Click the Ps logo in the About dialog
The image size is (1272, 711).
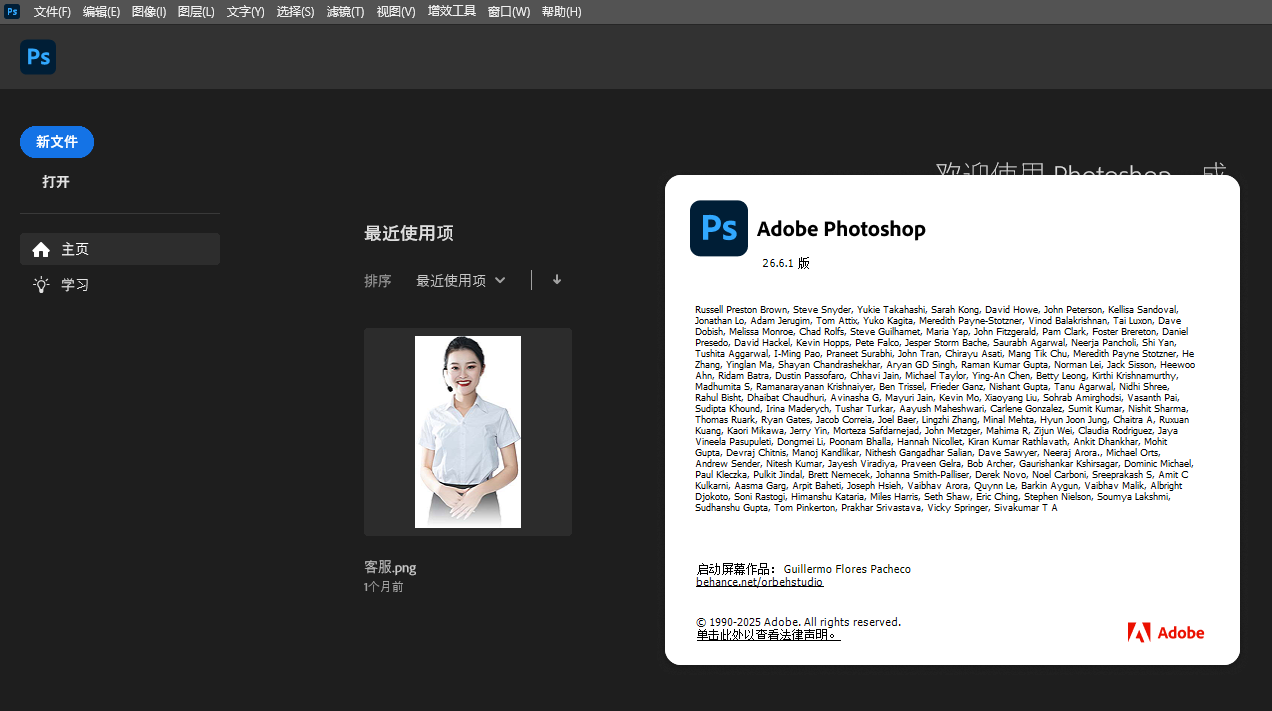coord(719,228)
